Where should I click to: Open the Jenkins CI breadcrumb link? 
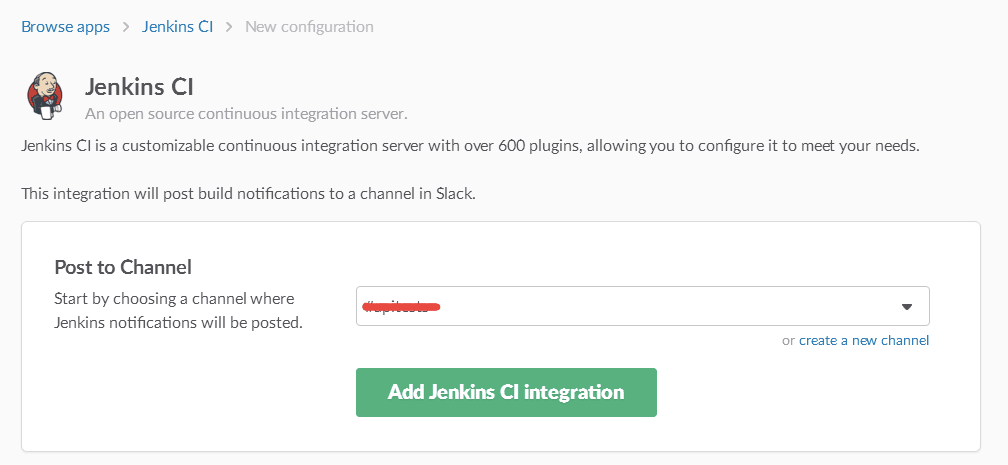pos(177,27)
